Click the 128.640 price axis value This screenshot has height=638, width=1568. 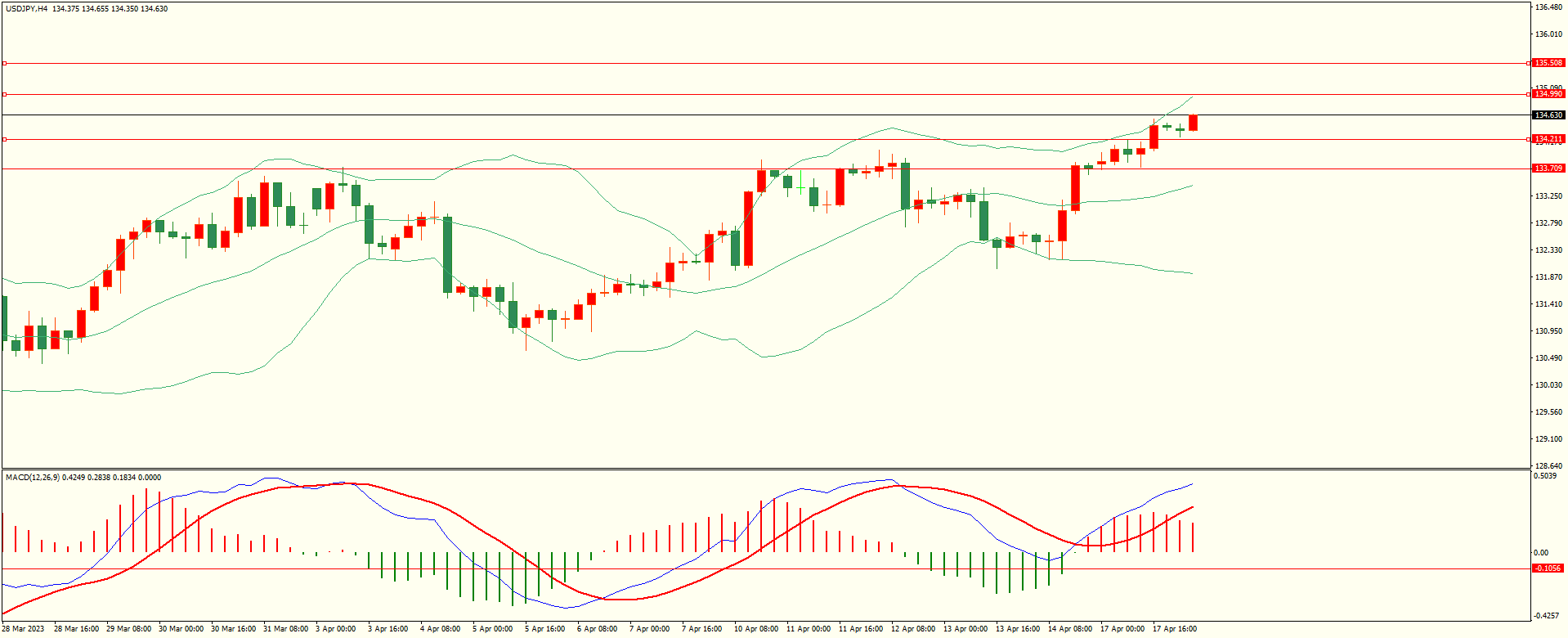click(x=1548, y=466)
